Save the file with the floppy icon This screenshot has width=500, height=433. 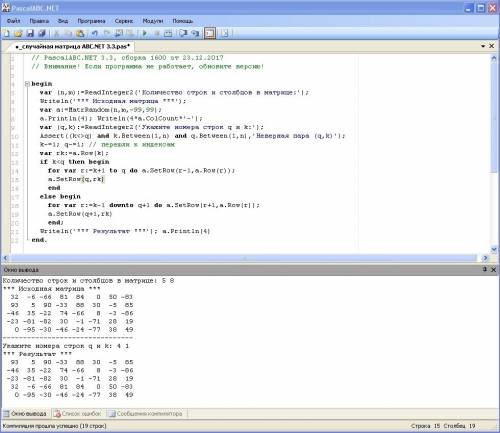pos(30,33)
